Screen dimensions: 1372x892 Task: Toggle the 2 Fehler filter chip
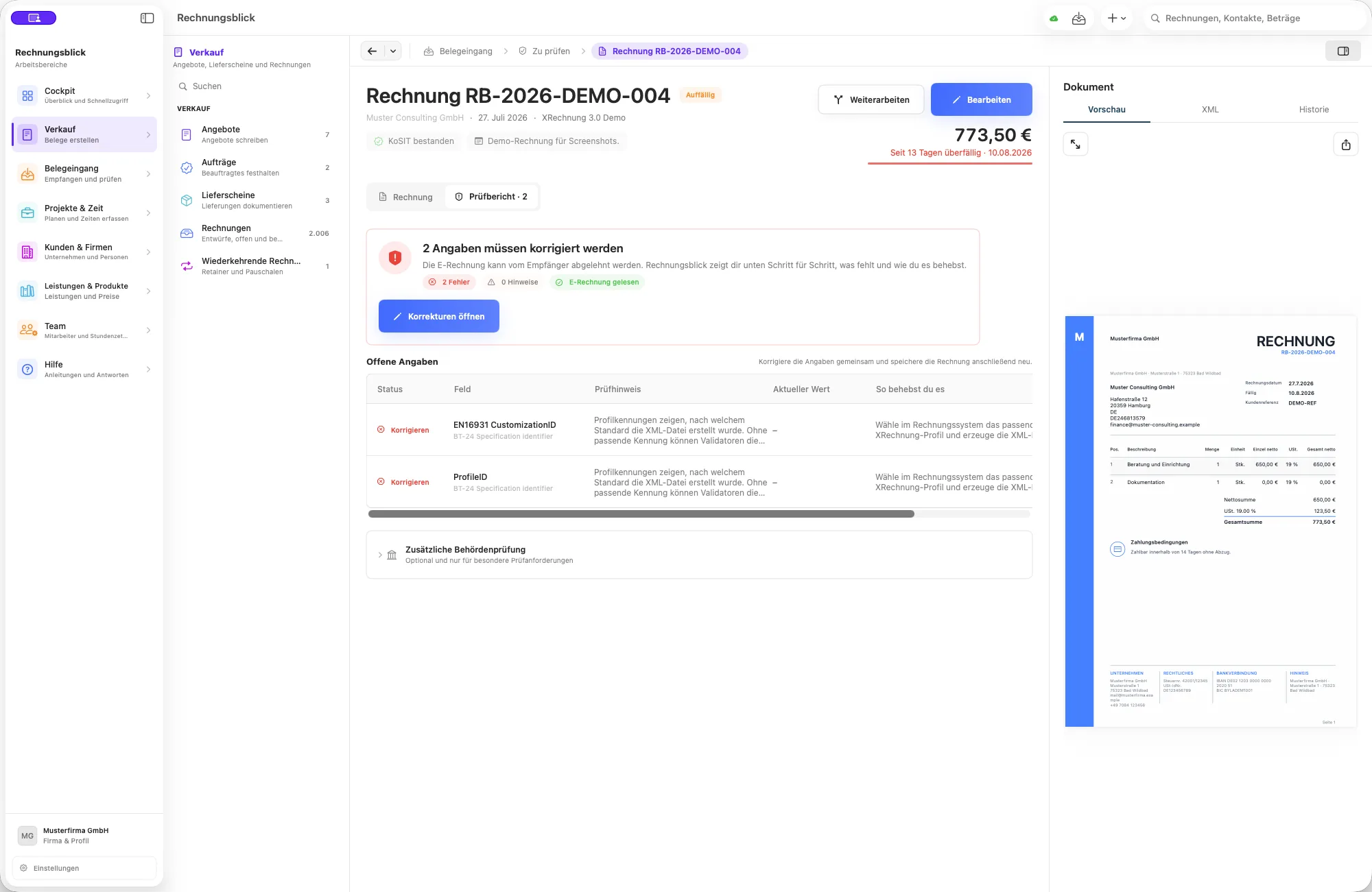click(x=449, y=282)
